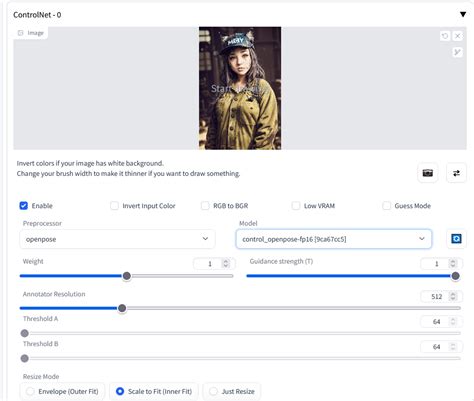Open the brush edit icon on image
The image size is (474, 401).
pyautogui.click(x=457, y=52)
